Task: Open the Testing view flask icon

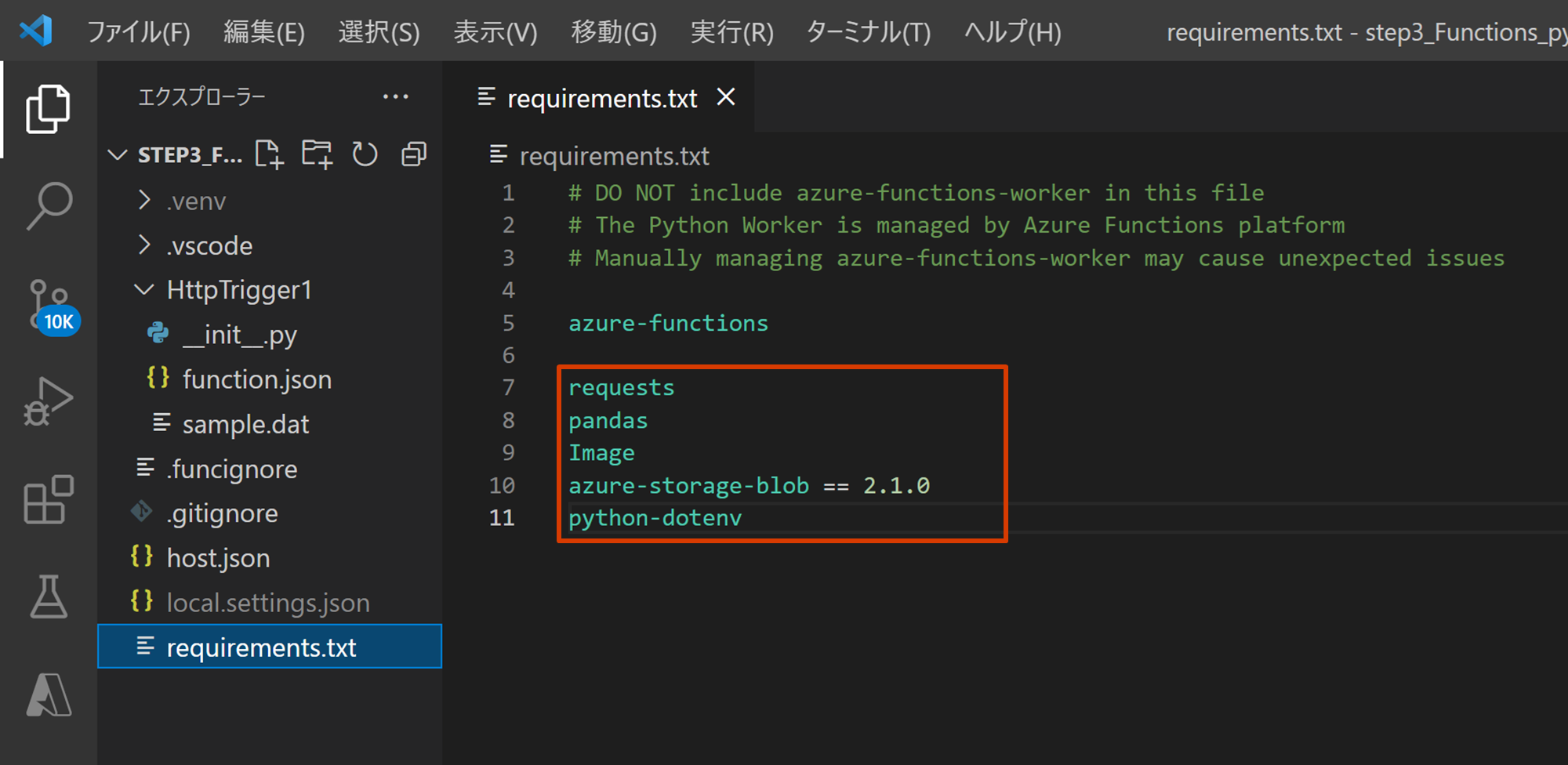Action: (x=49, y=597)
